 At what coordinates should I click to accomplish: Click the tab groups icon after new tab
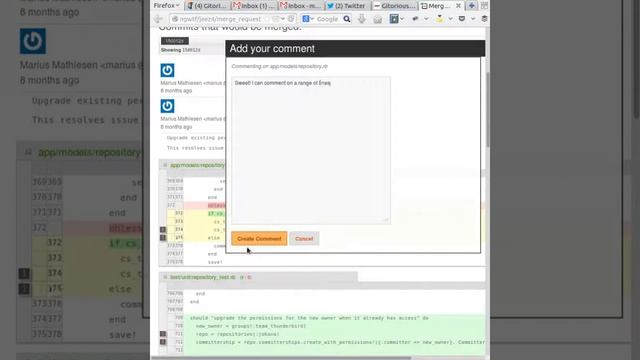(x=484, y=6)
